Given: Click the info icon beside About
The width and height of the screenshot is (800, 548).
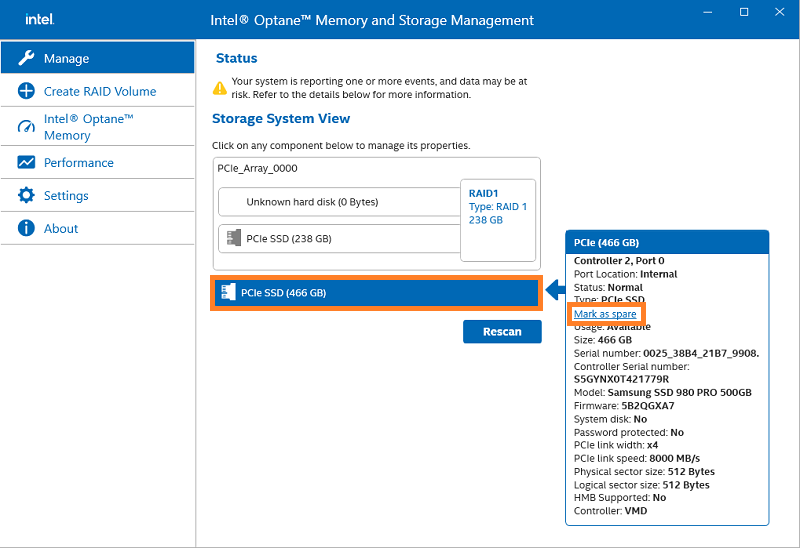Looking at the screenshot, I should coord(26,228).
